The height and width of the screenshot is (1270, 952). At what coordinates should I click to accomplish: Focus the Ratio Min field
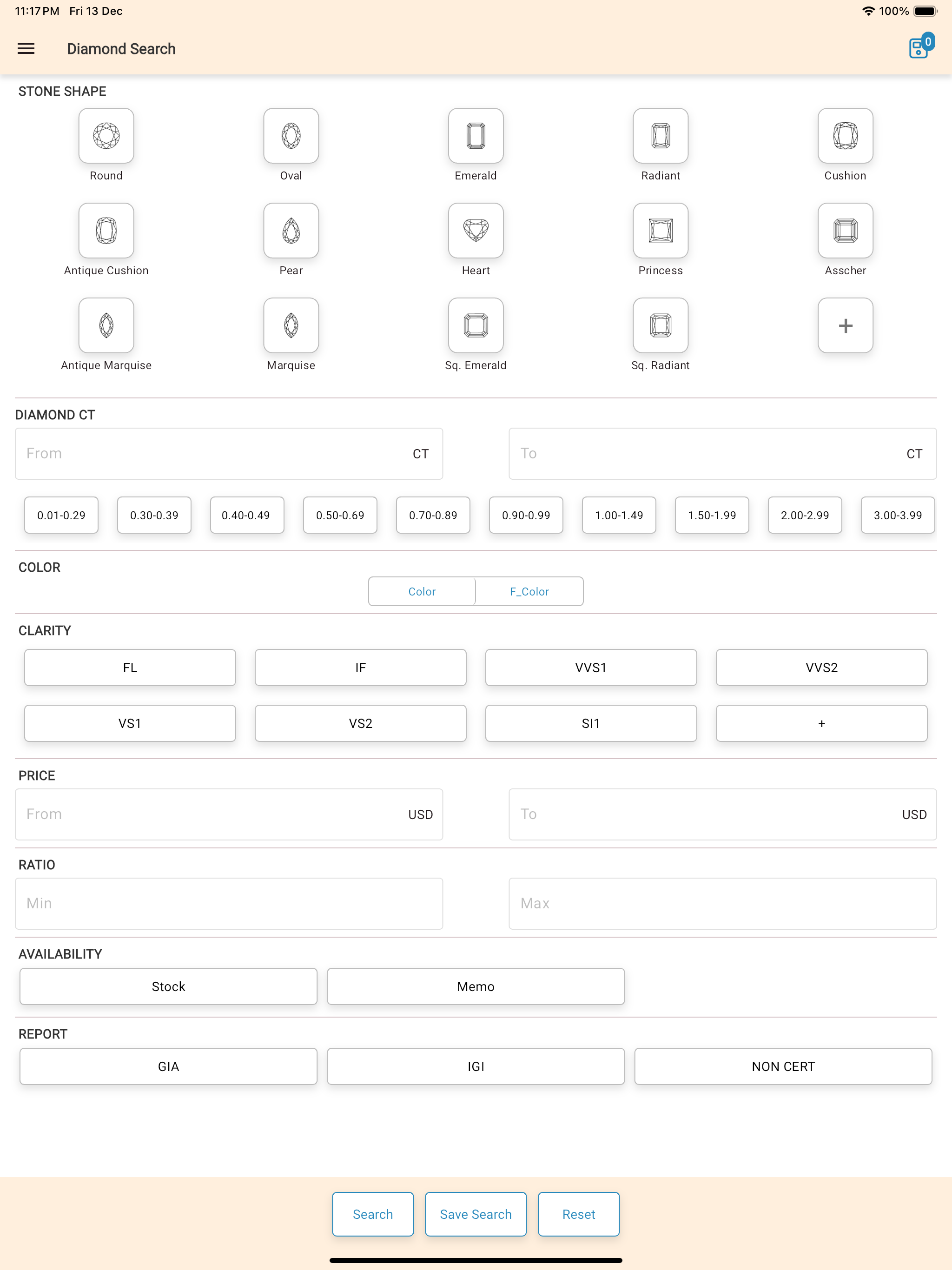pyautogui.click(x=229, y=904)
